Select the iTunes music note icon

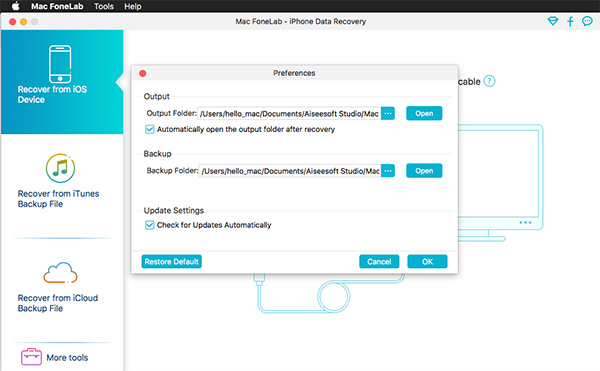pos(60,168)
